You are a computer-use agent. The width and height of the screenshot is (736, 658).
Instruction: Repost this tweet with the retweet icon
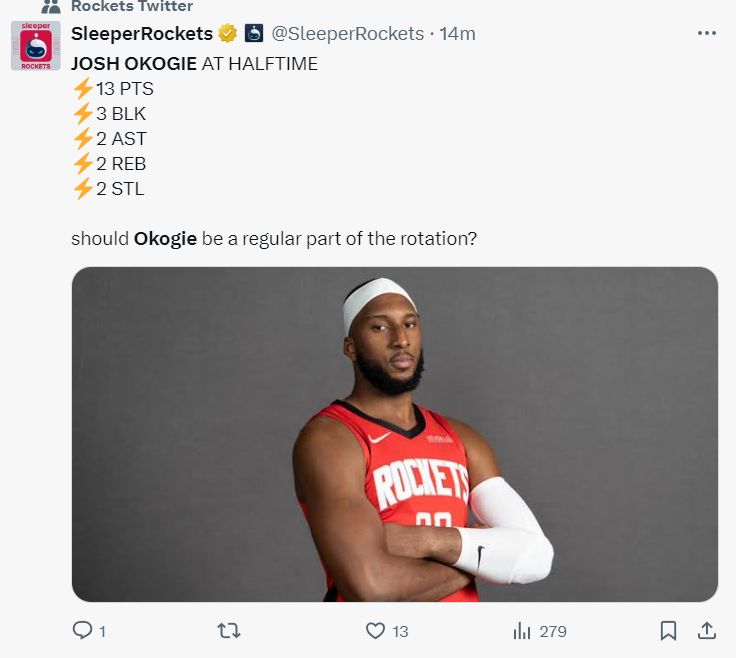click(x=229, y=631)
